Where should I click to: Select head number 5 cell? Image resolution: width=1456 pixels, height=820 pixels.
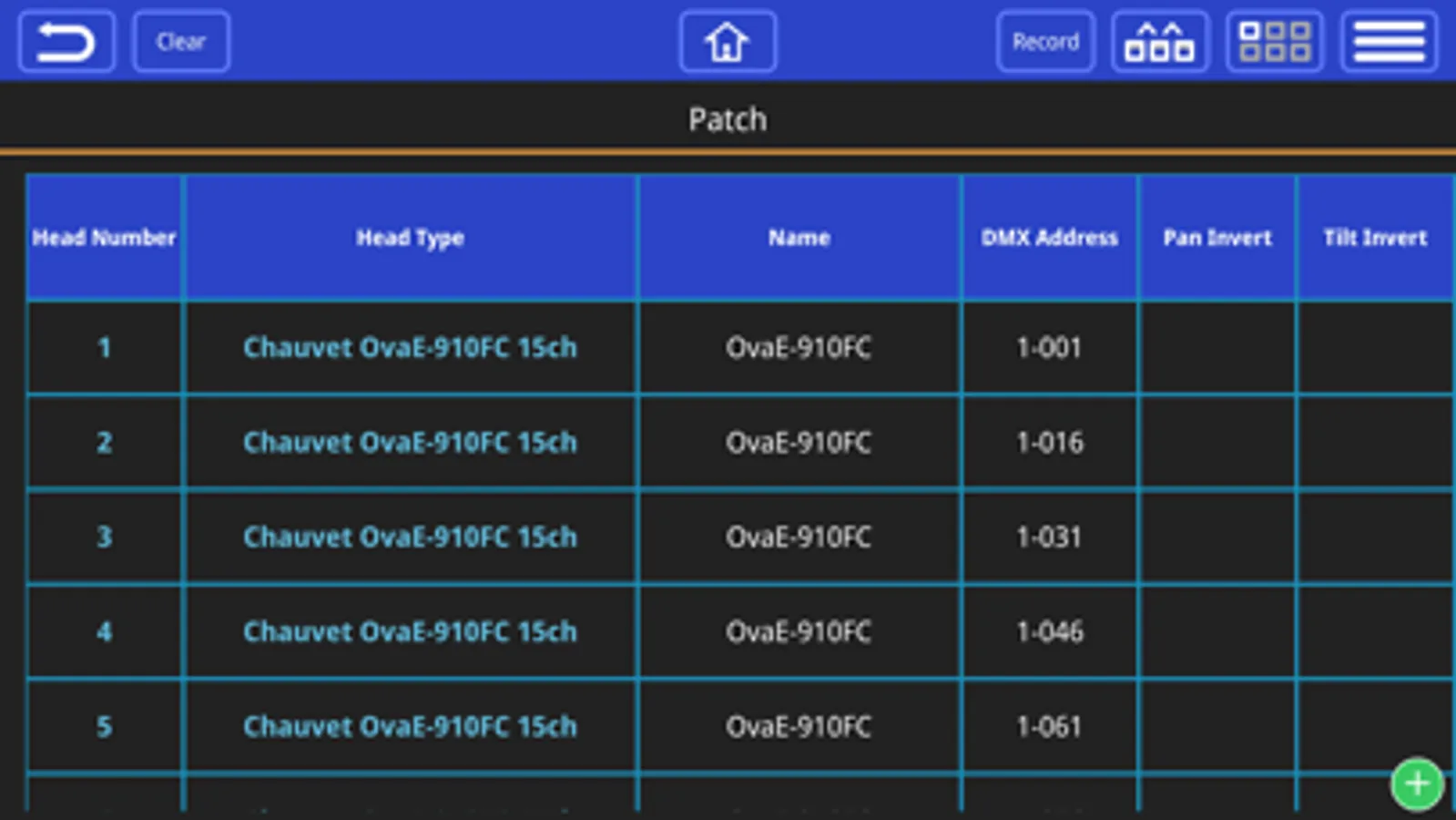tap(104, 727)
